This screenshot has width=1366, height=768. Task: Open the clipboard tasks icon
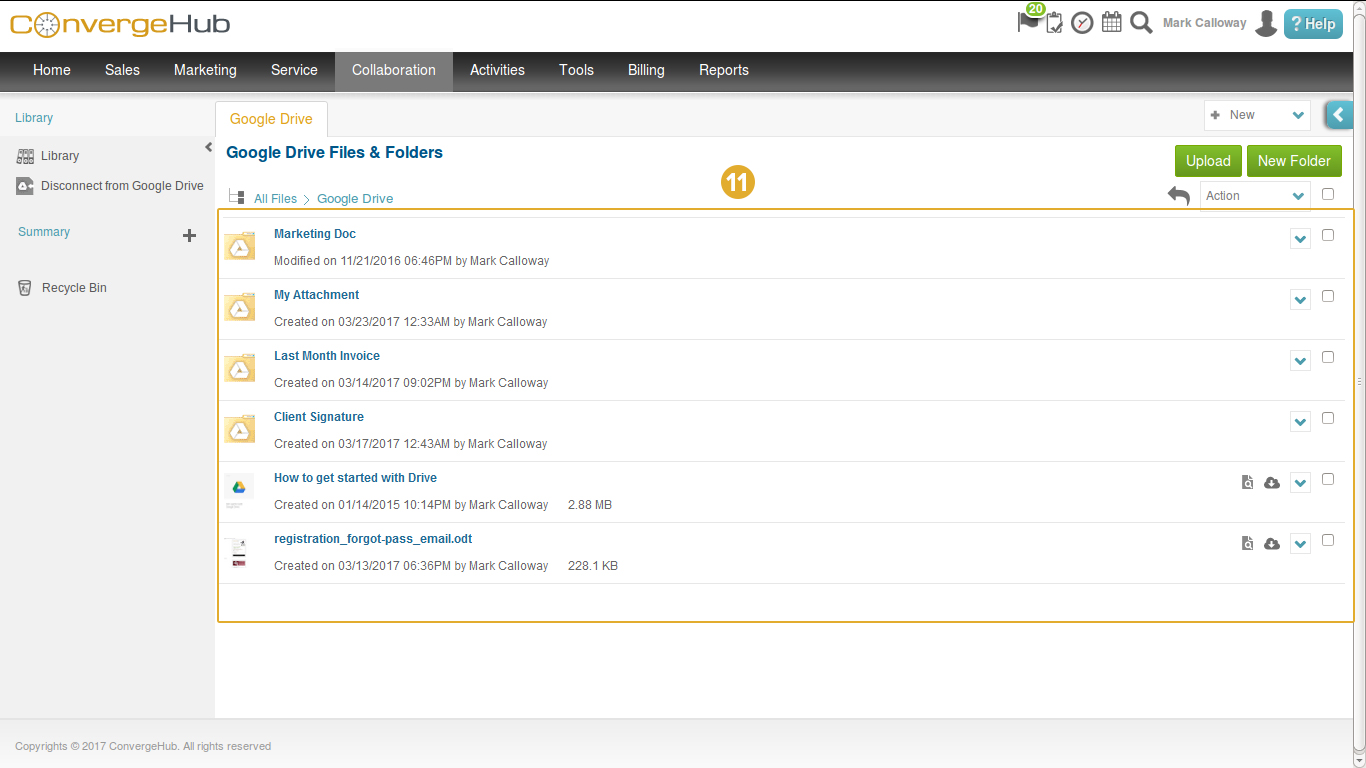1055,23
